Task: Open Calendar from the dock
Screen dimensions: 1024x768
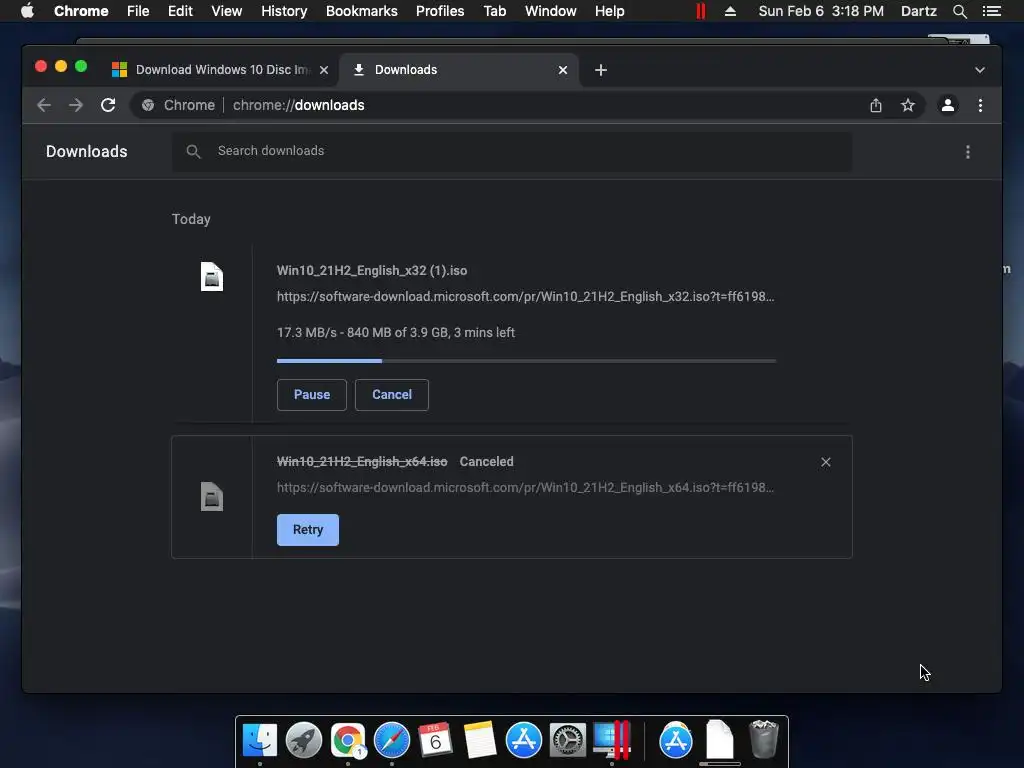Action: (436, 741)
